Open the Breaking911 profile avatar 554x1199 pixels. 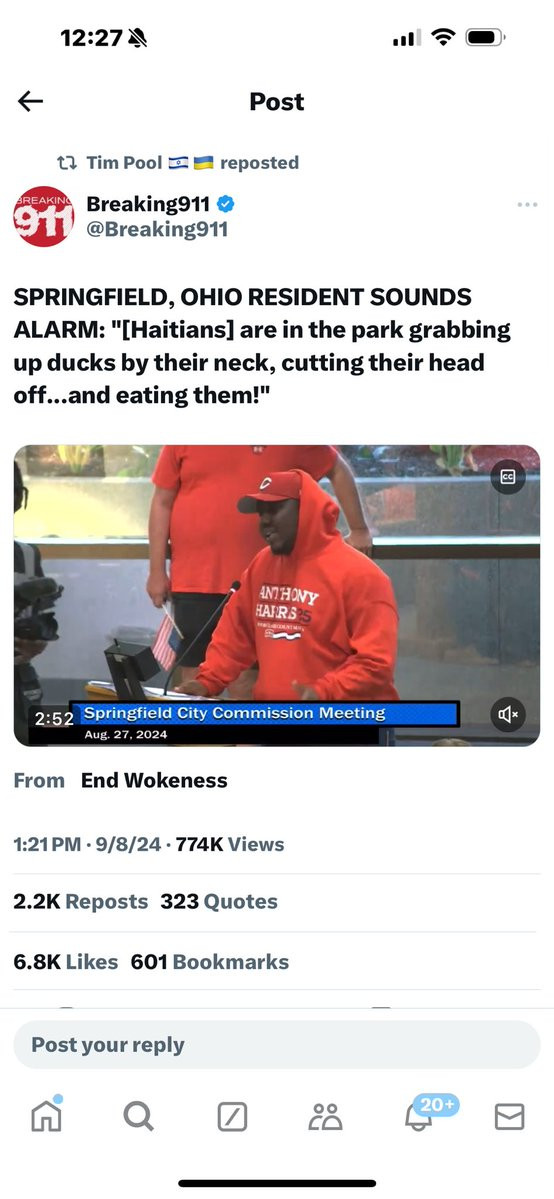point(44,216)
